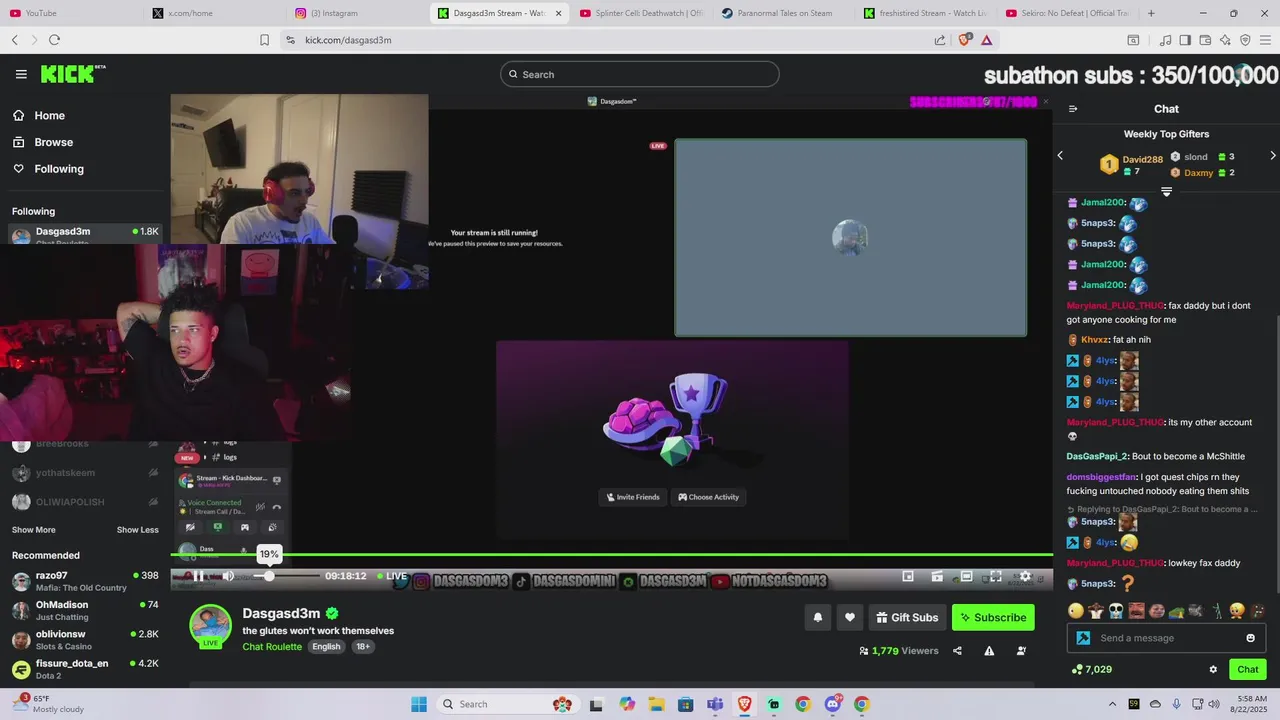
Task: Follow Dasgasd3m with the heart button
Action: click(850, 618)
